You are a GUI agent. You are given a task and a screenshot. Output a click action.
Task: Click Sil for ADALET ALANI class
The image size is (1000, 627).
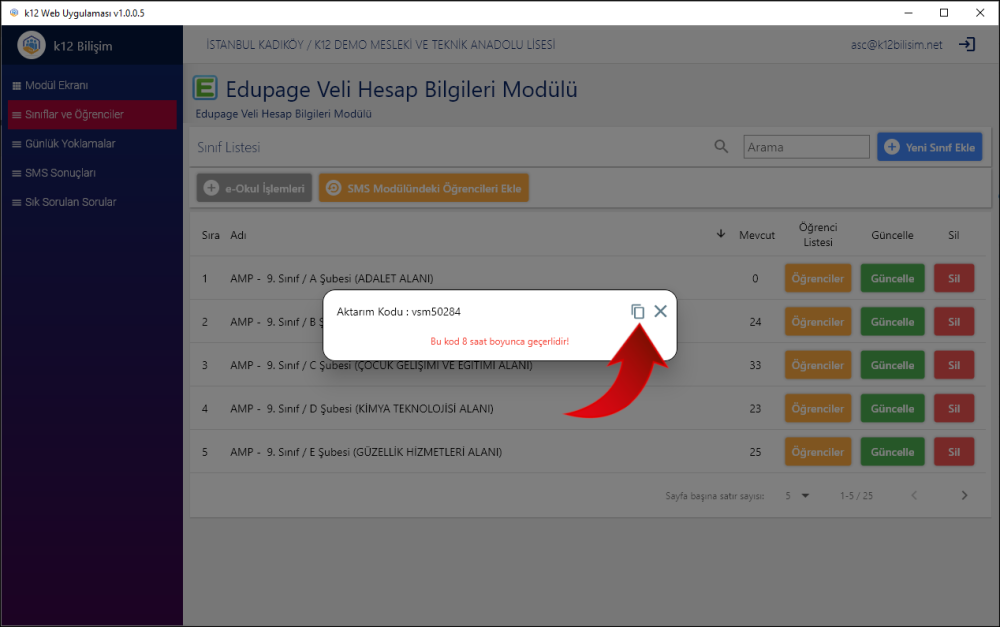tap(954, 278)
